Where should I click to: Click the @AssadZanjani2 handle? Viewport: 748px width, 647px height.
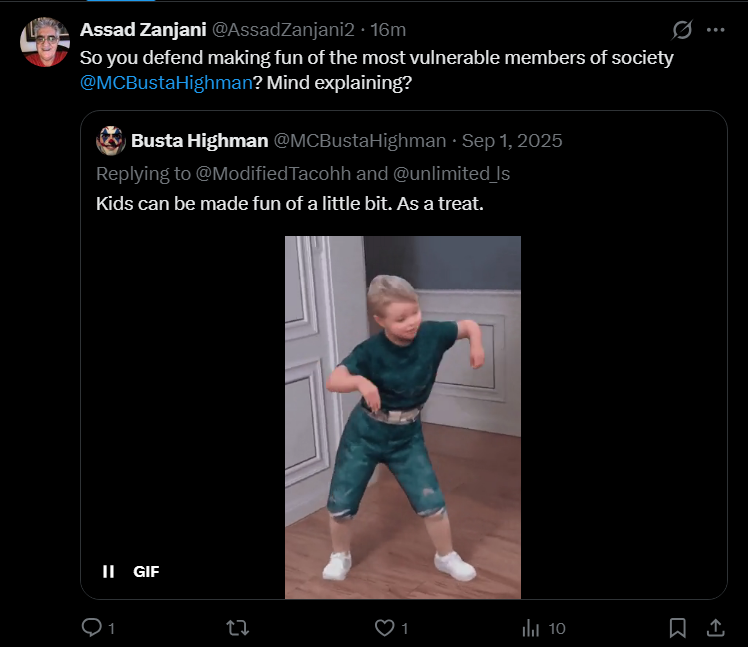[x=283, y=30]
